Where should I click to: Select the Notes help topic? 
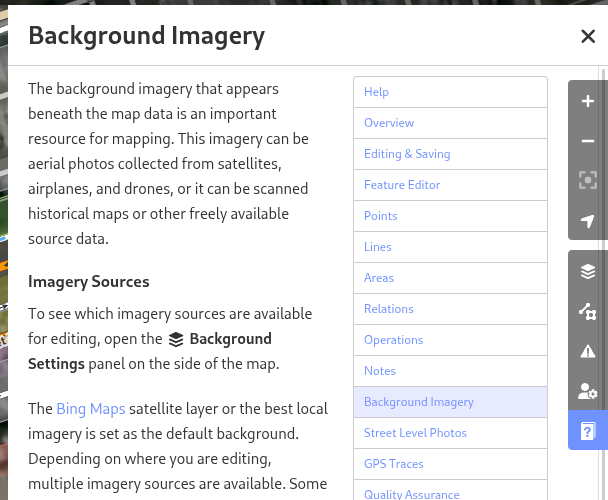450,371
